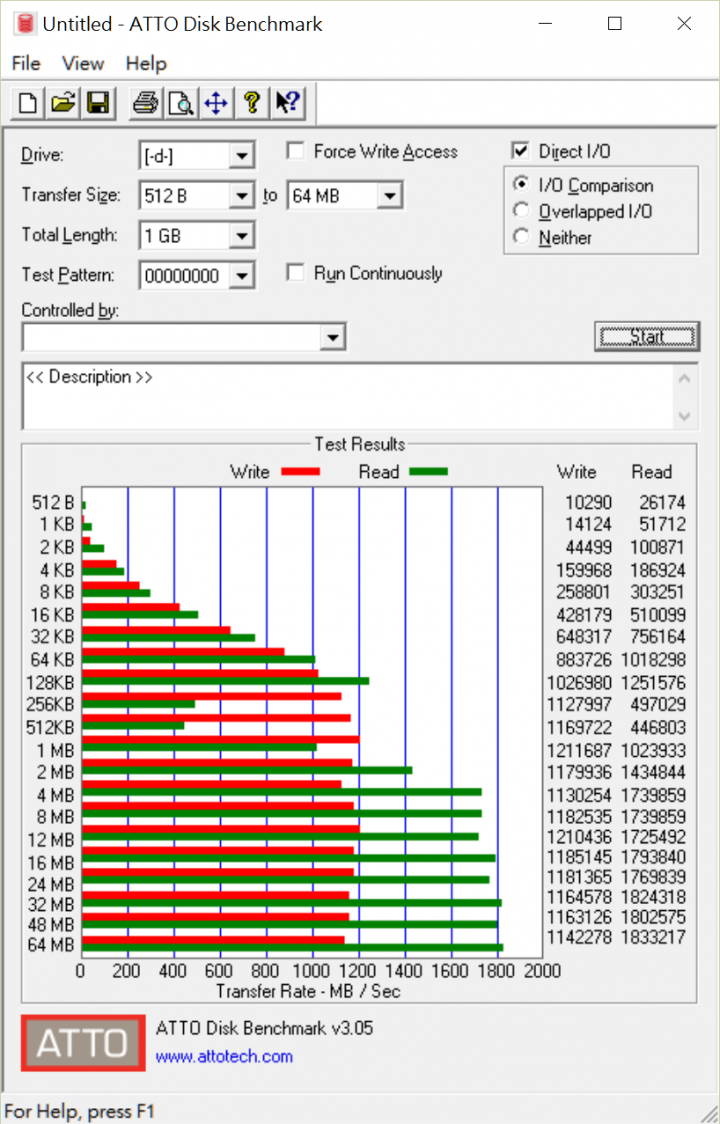
Task: Open the View menu
Action: [x=83, y=64]
